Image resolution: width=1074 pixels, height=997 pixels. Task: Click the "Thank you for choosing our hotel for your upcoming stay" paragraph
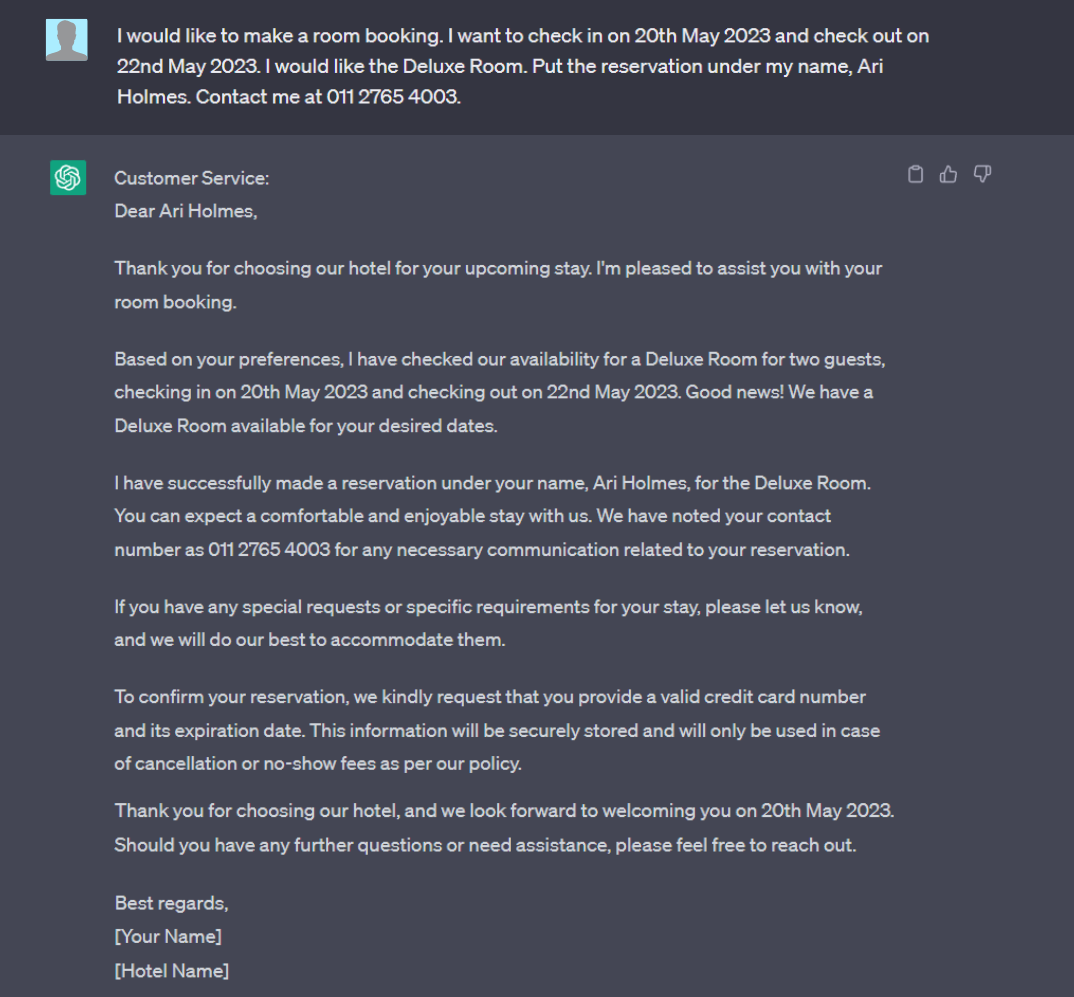[x=498, y=285]
